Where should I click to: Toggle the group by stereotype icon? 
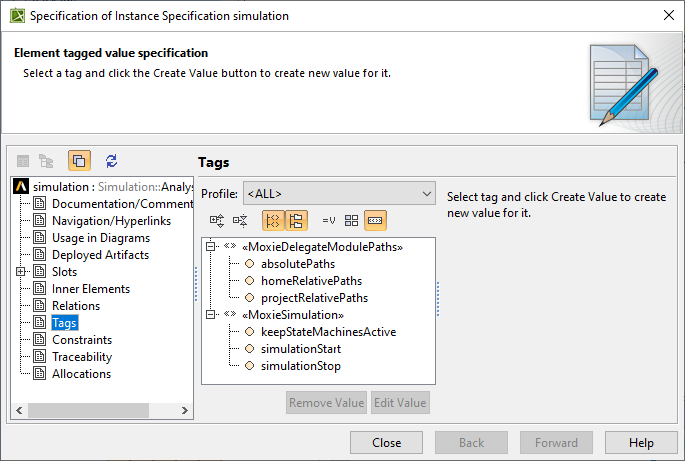coord(273,220)
